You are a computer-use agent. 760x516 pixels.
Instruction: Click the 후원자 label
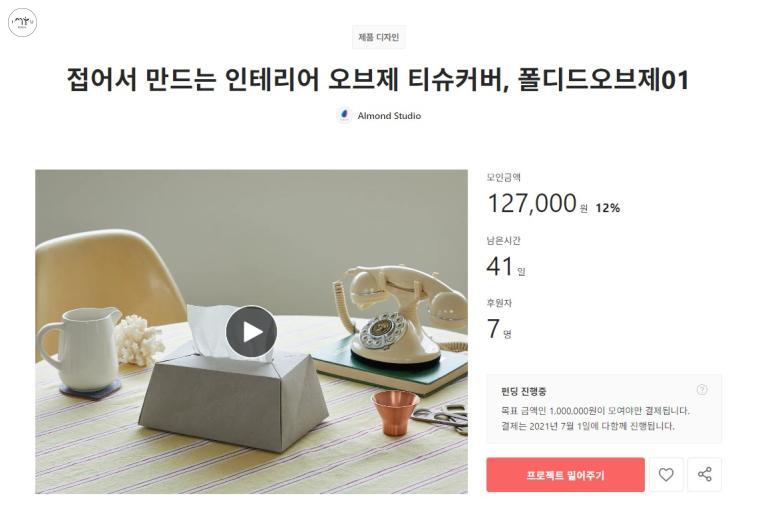click(499, 303)
